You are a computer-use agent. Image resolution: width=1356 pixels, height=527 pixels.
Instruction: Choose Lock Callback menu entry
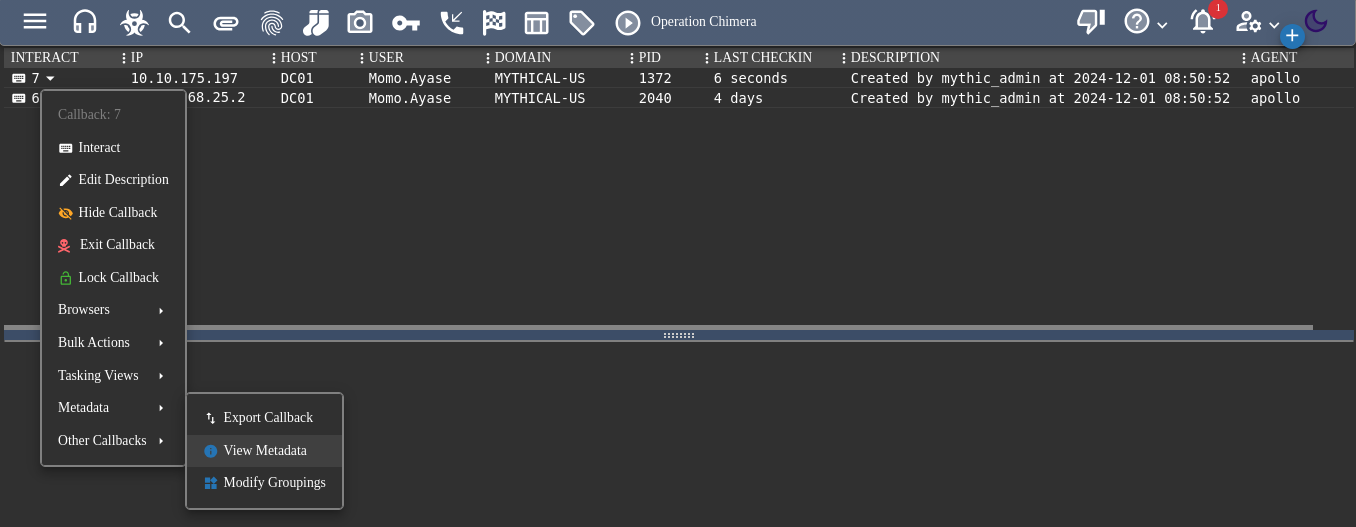tap(113, 278)
